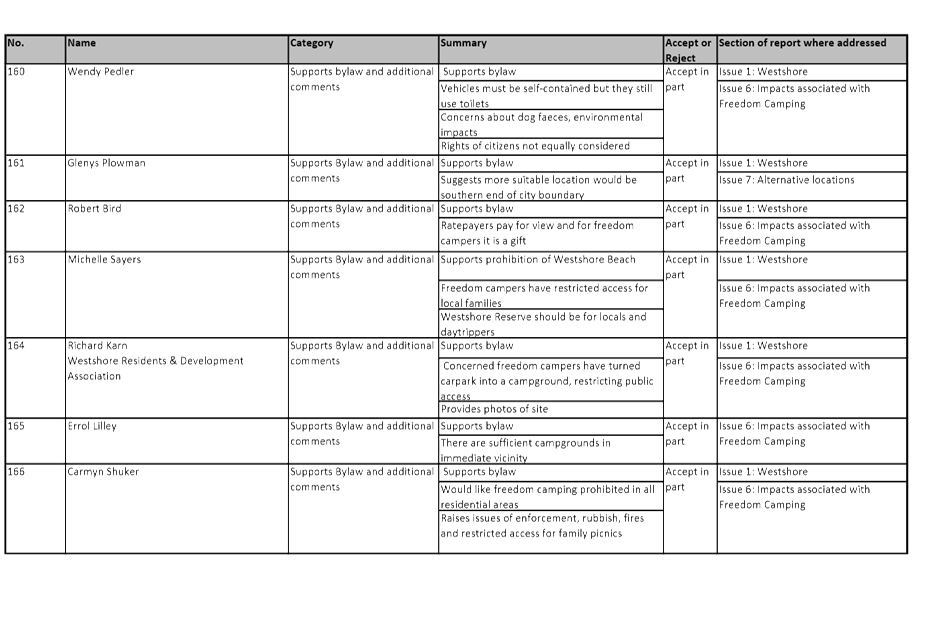
Task: Select the name Michelle Sayers
Action: 104,259
